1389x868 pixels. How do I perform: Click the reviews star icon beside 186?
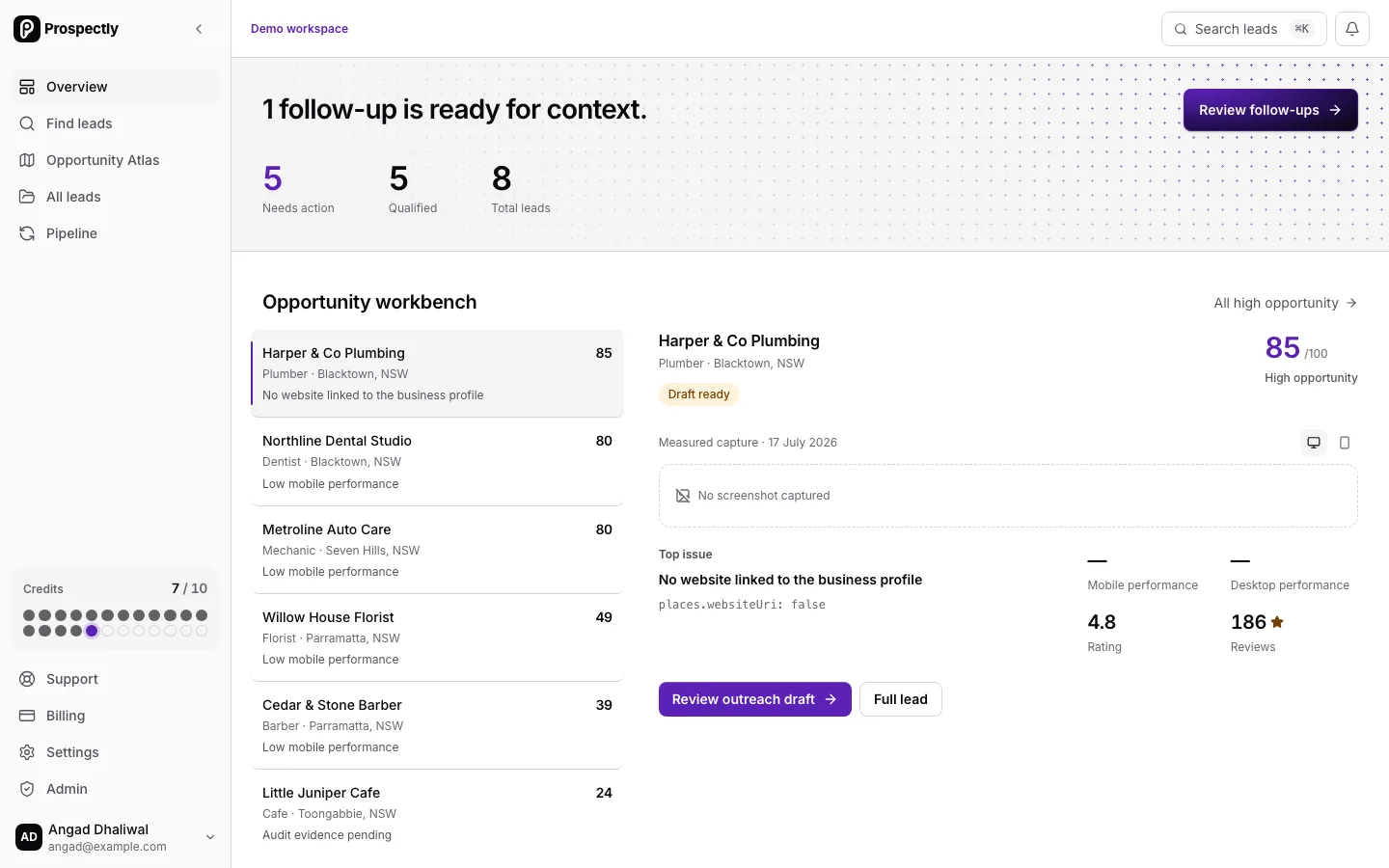[x=1277, y=622]
